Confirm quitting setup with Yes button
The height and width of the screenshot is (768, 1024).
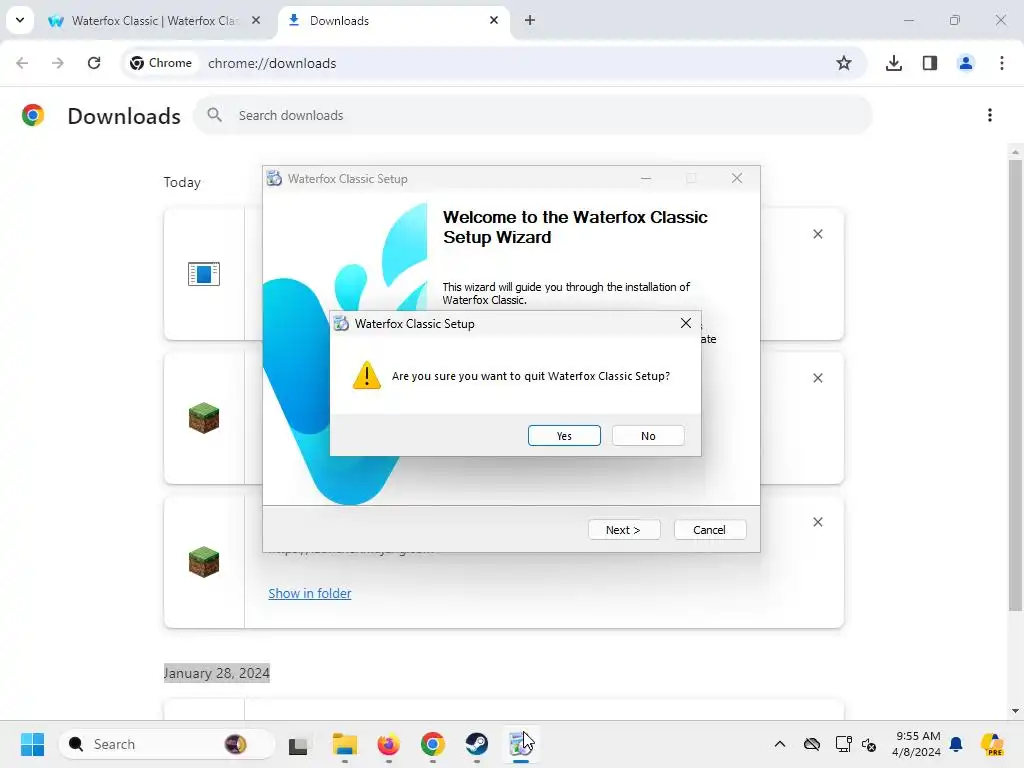tap(564, 436)
